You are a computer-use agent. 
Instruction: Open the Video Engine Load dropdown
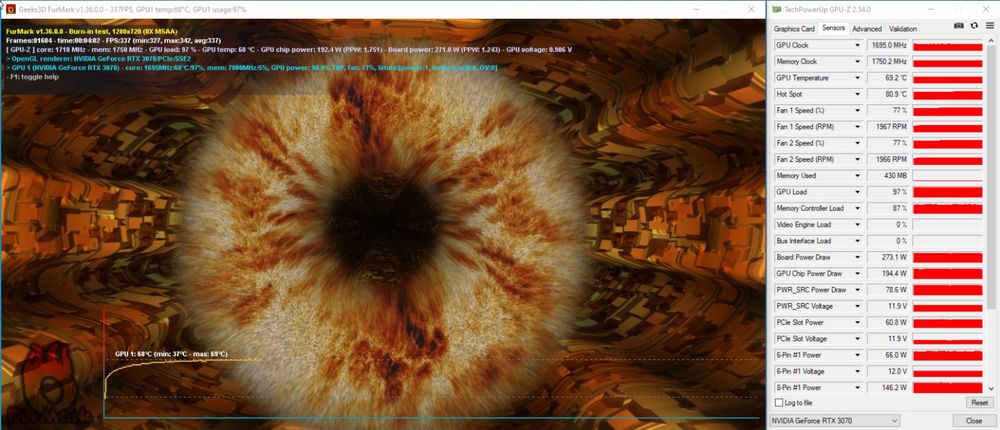(x=858, y=225)
